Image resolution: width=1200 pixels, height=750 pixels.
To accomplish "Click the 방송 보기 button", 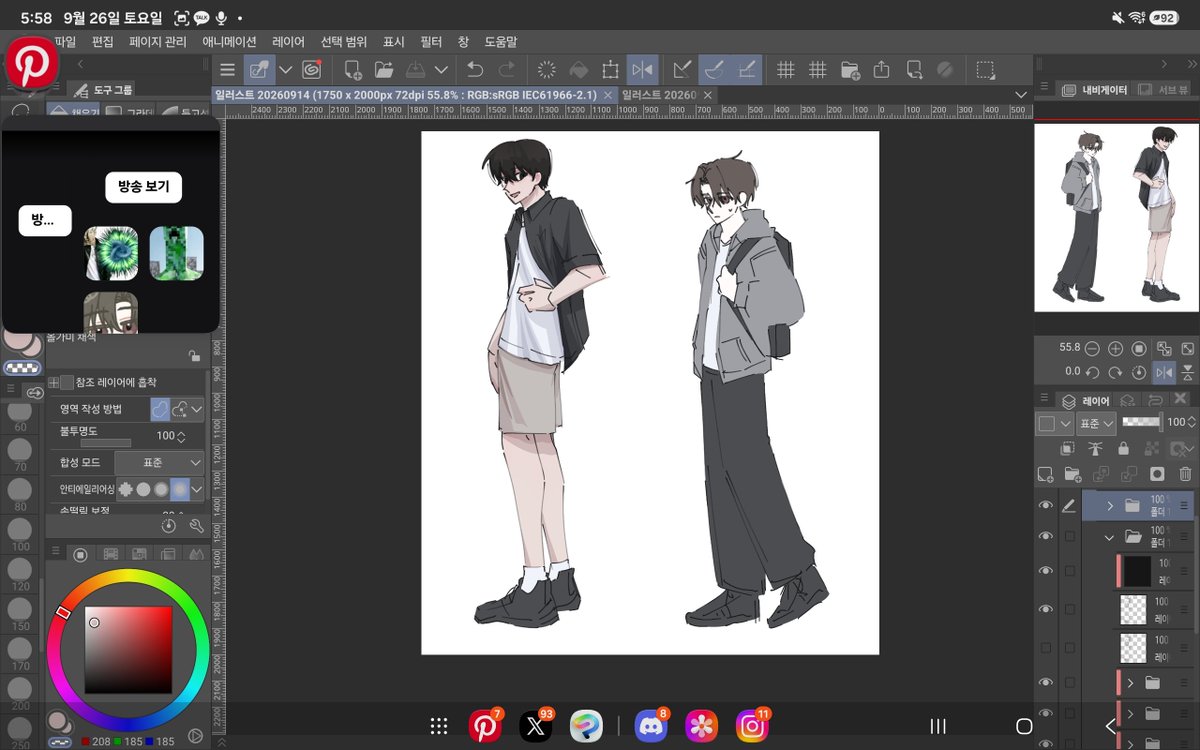I will (144, 188).
